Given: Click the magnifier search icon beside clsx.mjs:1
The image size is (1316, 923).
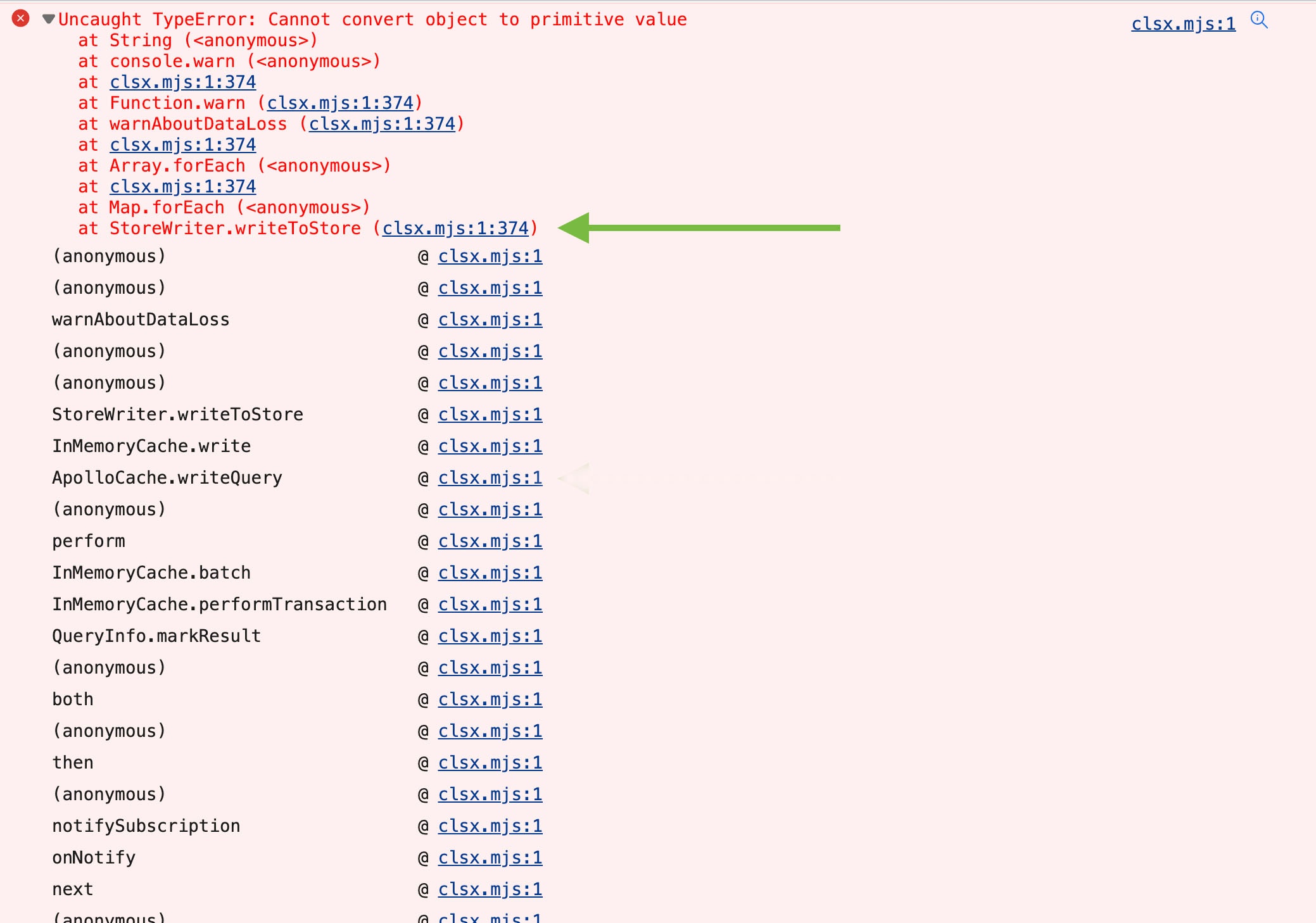Looking at the screenshot, I should [1259, 20].
